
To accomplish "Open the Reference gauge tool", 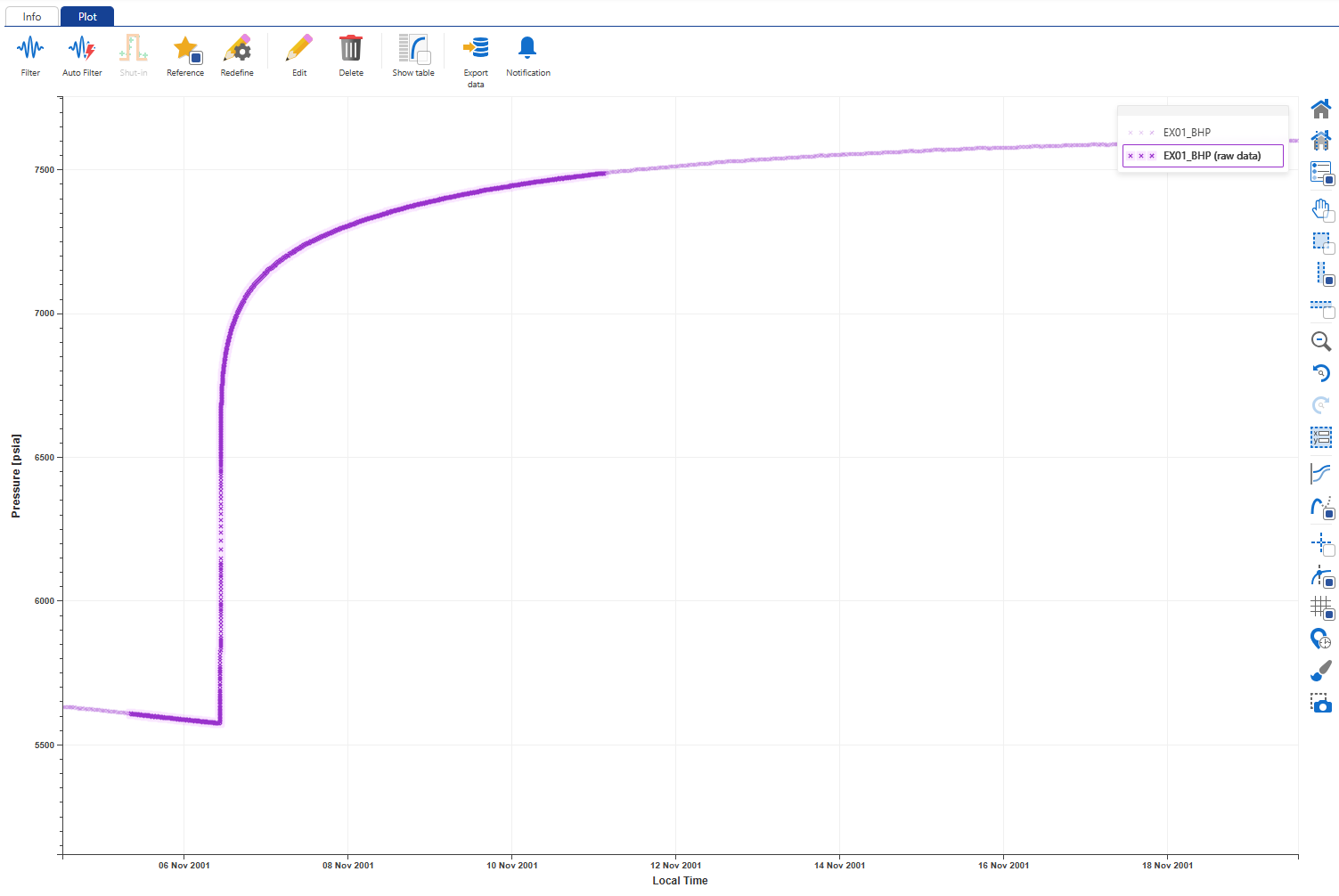I will coord(185,53).
